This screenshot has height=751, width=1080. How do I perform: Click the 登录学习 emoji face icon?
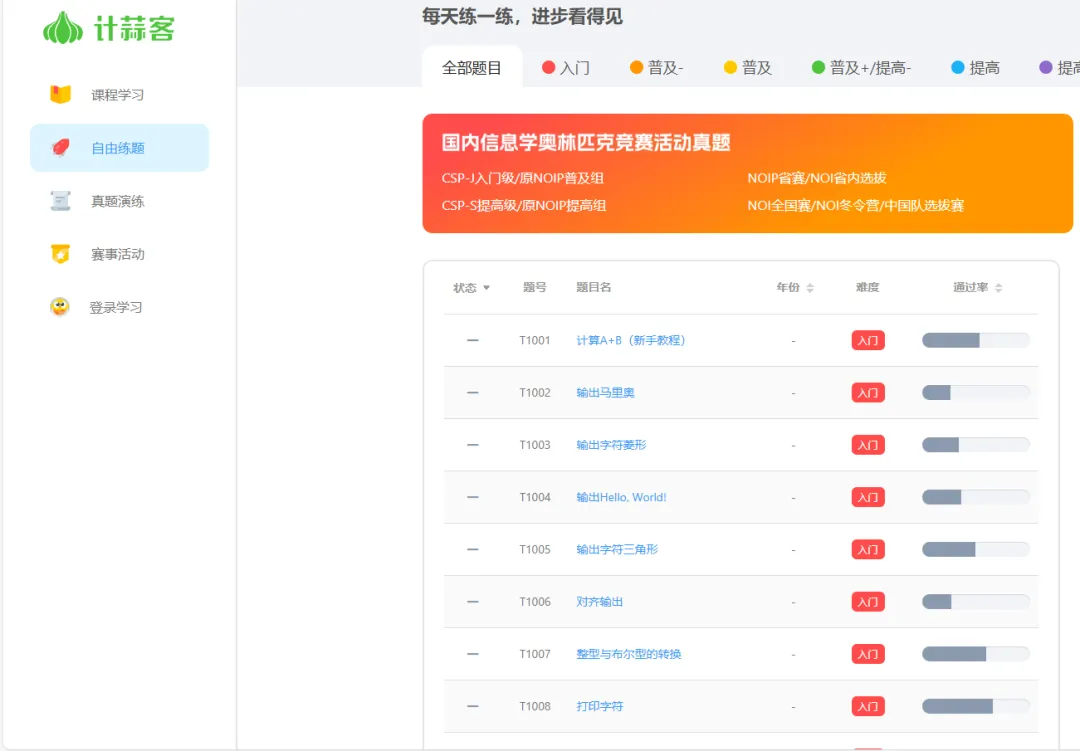click(x=60, y=307)
